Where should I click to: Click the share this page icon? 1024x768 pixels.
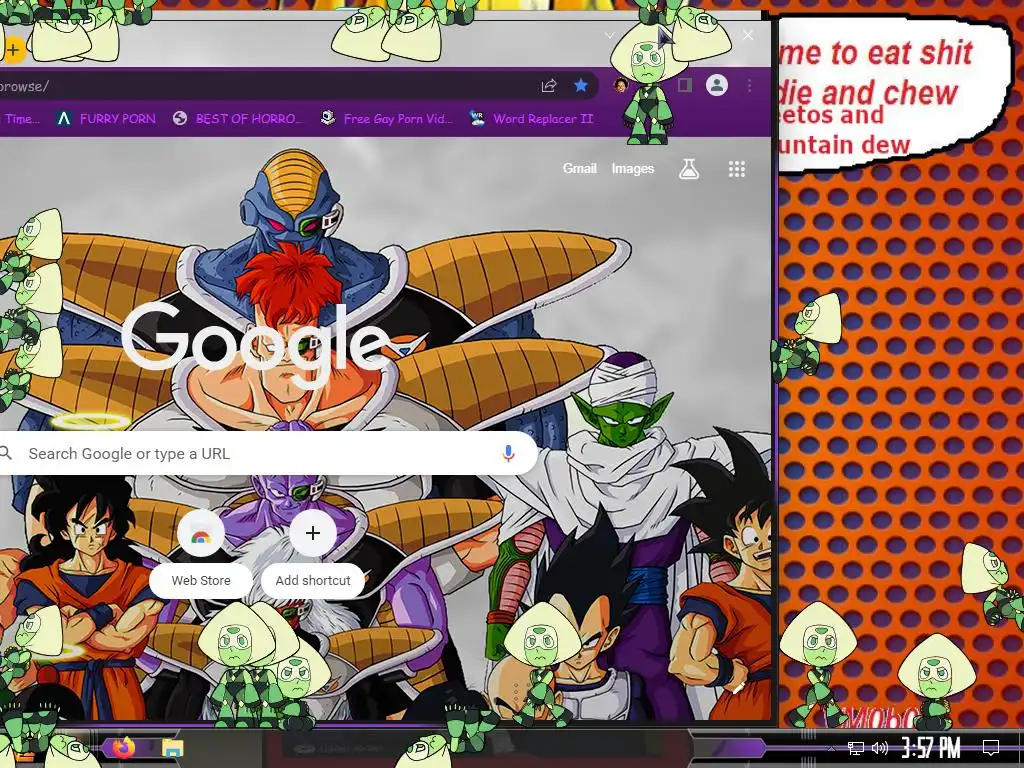(x=549, y=86)
